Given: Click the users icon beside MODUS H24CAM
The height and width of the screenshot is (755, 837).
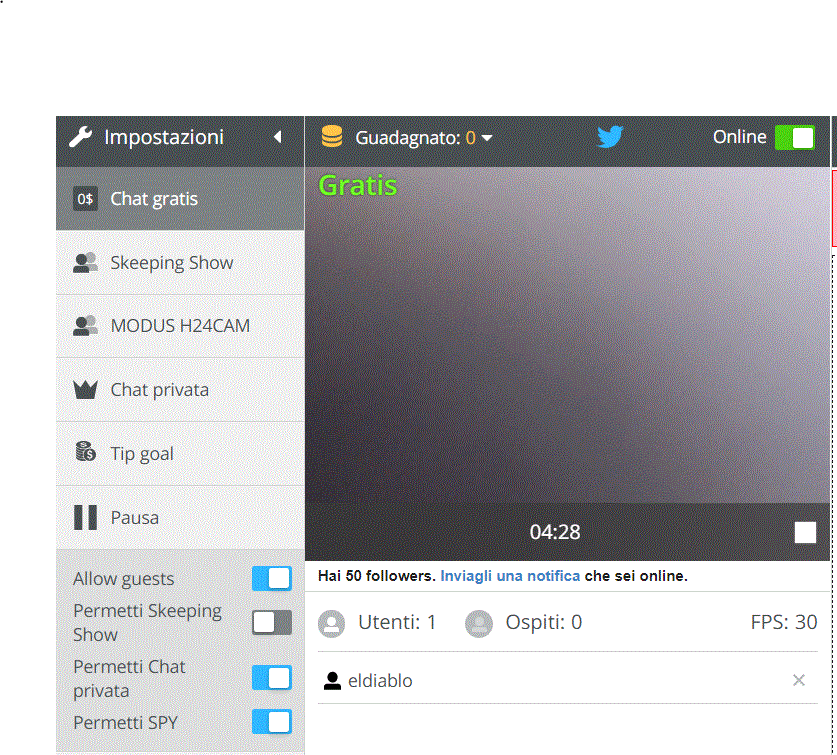Looking at the screenshot, I should (x=85, y=326).
